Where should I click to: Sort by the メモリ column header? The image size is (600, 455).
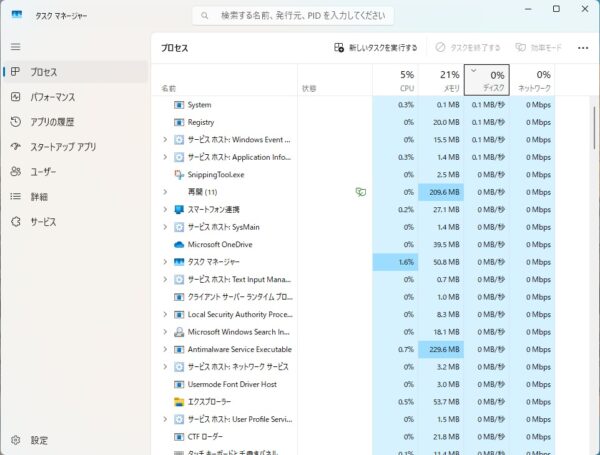pos(441,80)
